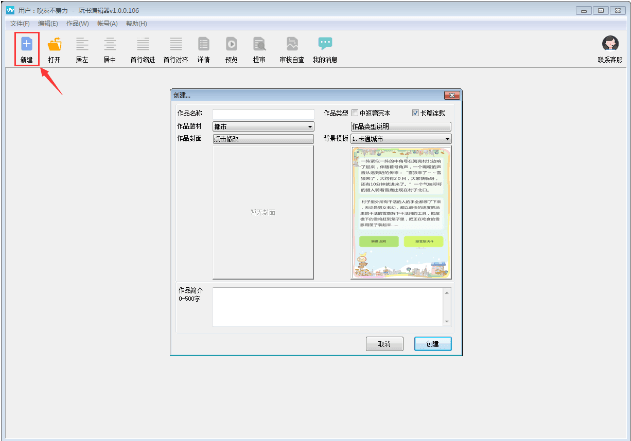Click into the 作品名称 name text field
Screen dimensions: 631x441
point(263,114)
